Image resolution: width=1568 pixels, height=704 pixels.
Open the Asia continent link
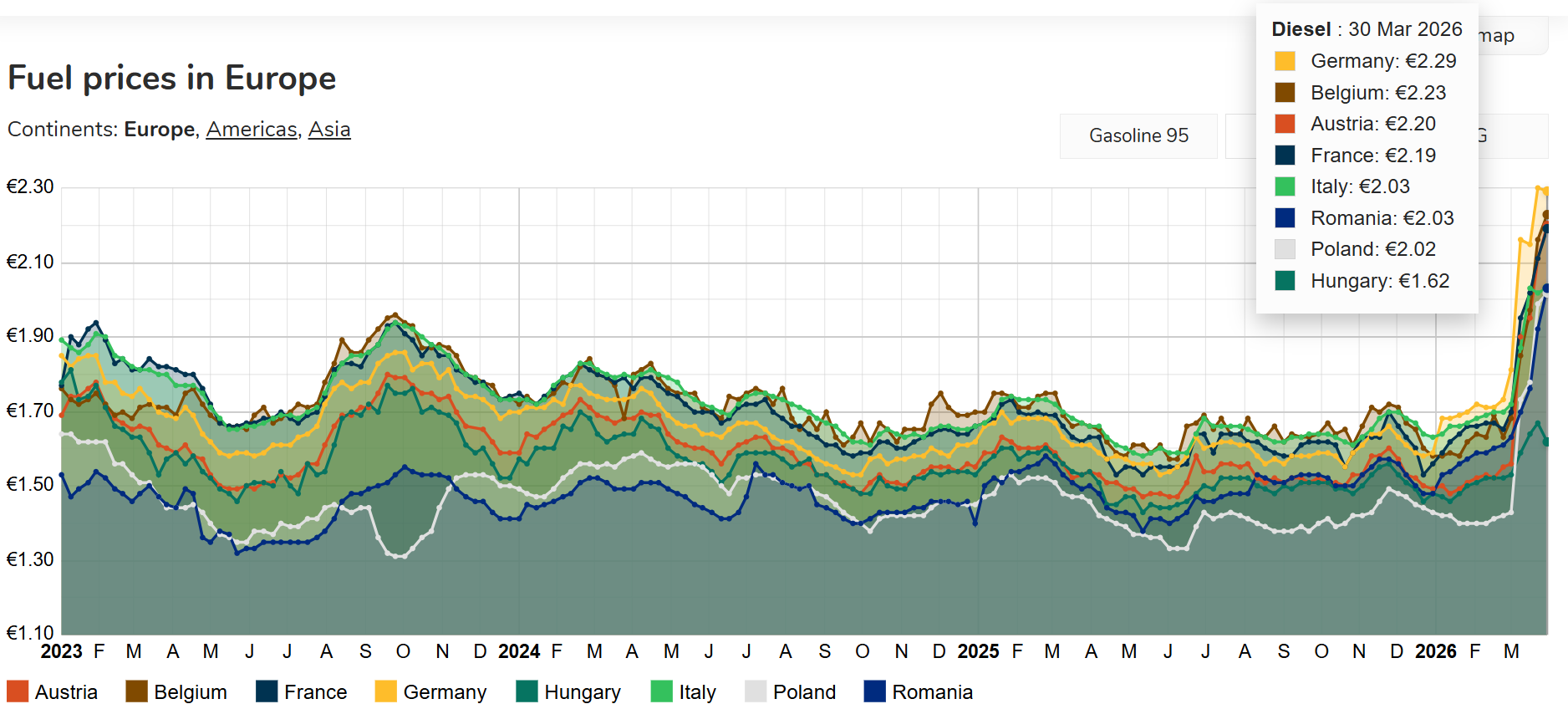(329, 130)
